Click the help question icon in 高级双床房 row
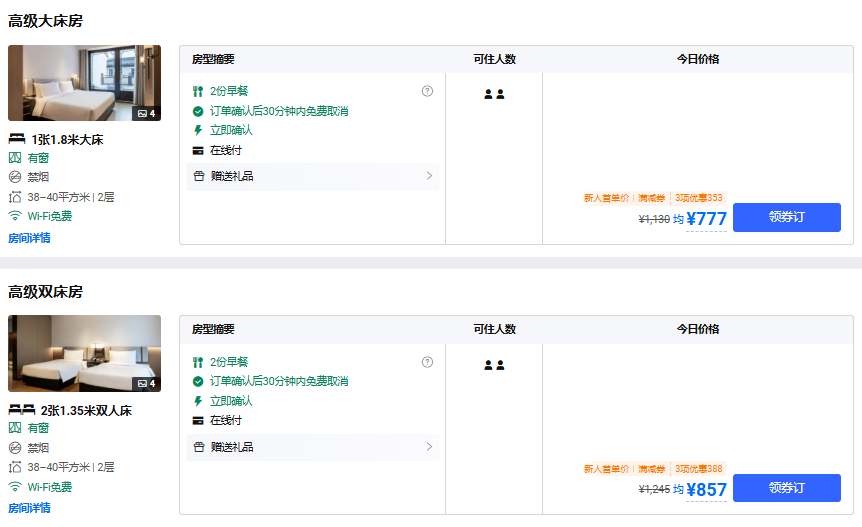Viewport: 862px width, 527px height. click(x=427, y=362)
